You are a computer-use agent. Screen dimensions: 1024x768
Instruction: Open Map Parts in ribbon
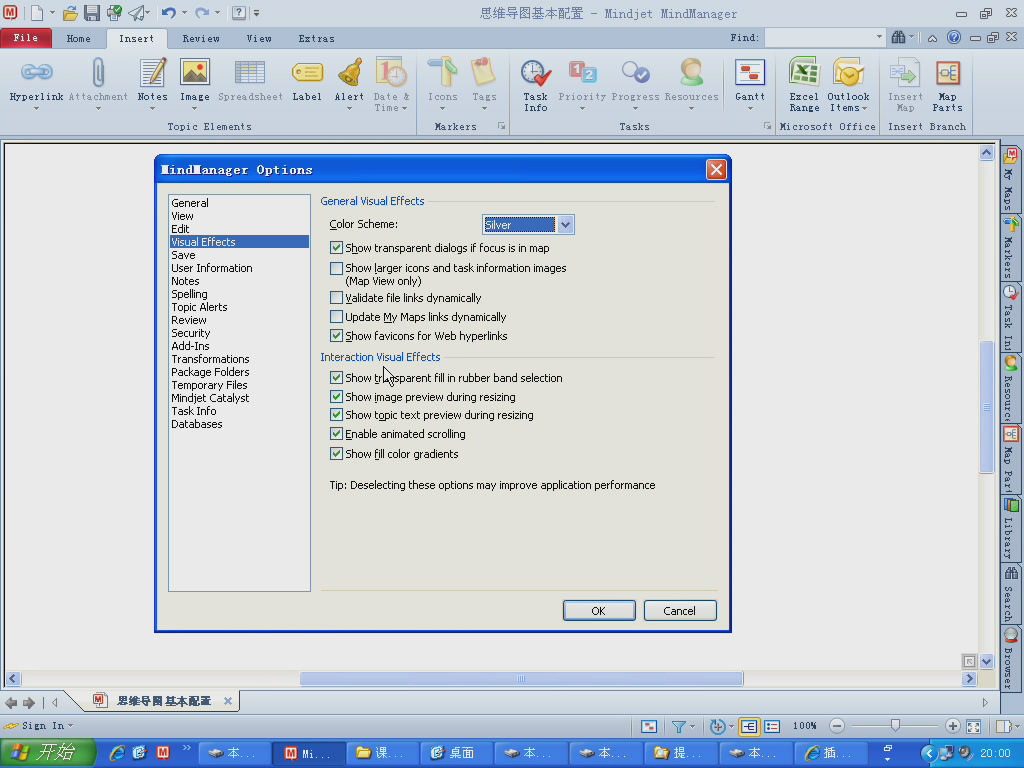click(x=947, y=72)
